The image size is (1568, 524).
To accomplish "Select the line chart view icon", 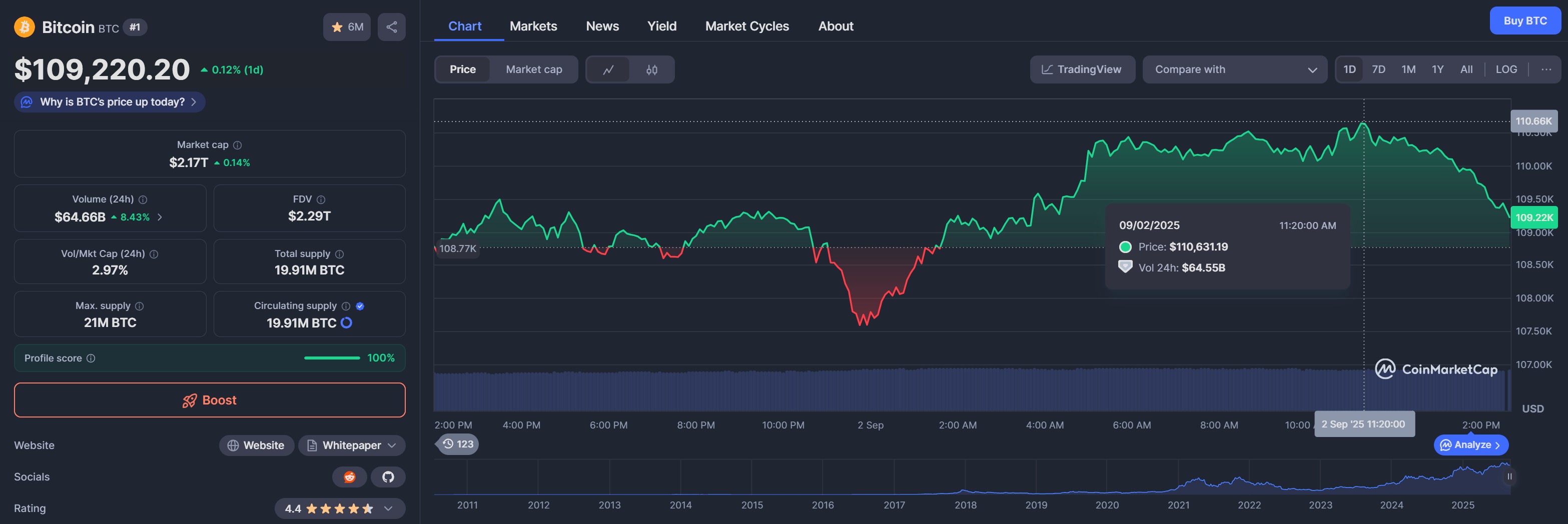I will click(x=608, y=69).
